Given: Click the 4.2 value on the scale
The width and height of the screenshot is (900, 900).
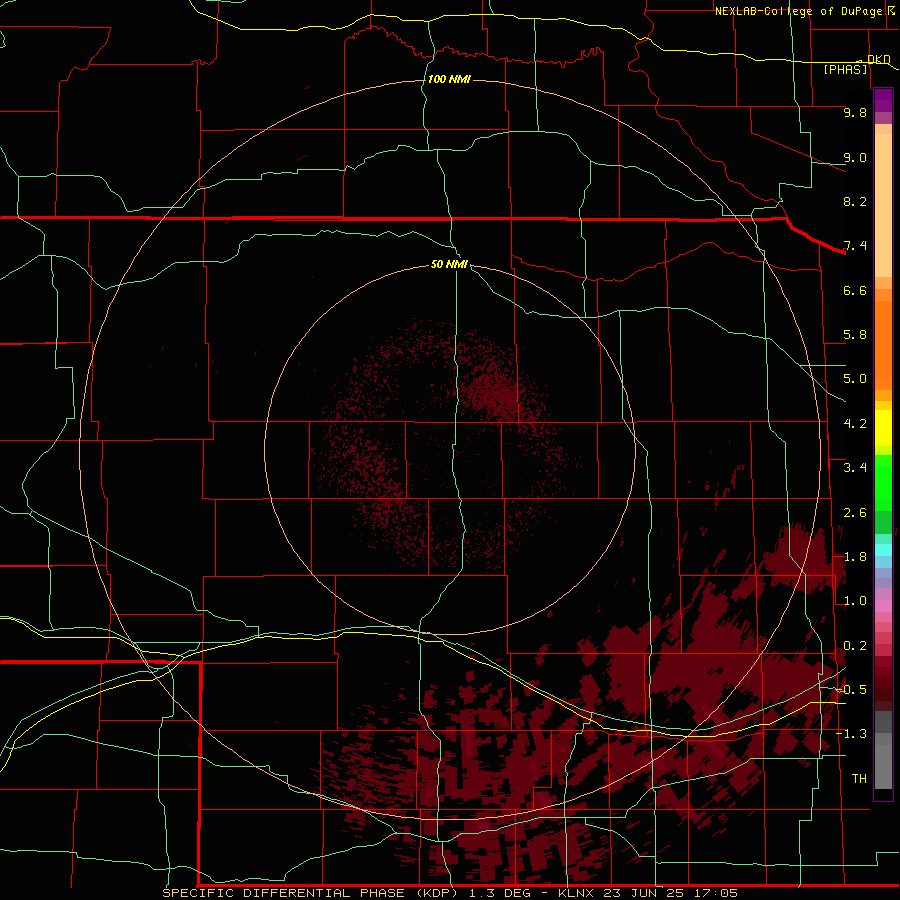Looking at the screenshot, I should coord(855,424).
